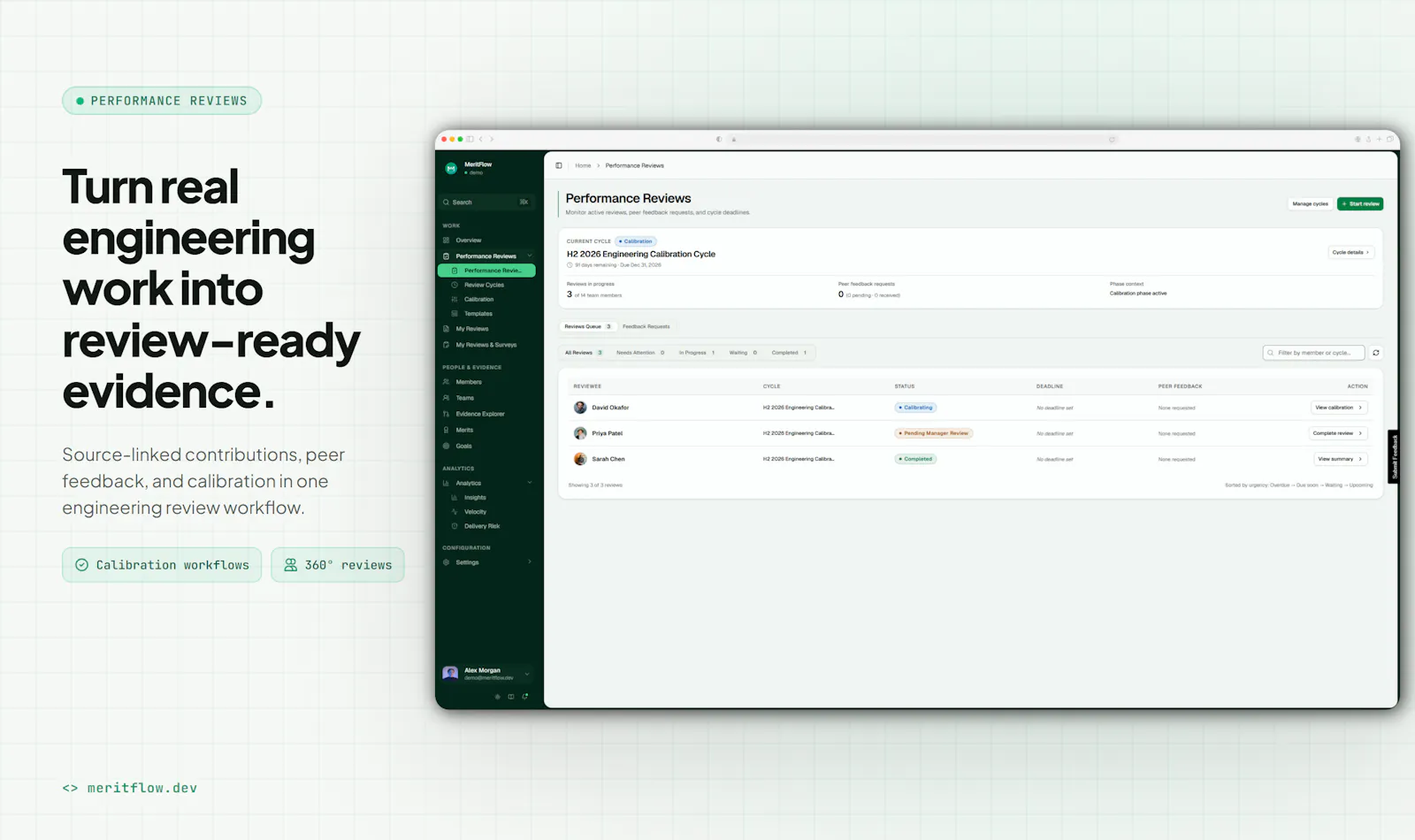The width and height of the screenshot is (1415, 840).
Task: Click the browser reload icon in address bar
Action: (x=1112, y=140)
